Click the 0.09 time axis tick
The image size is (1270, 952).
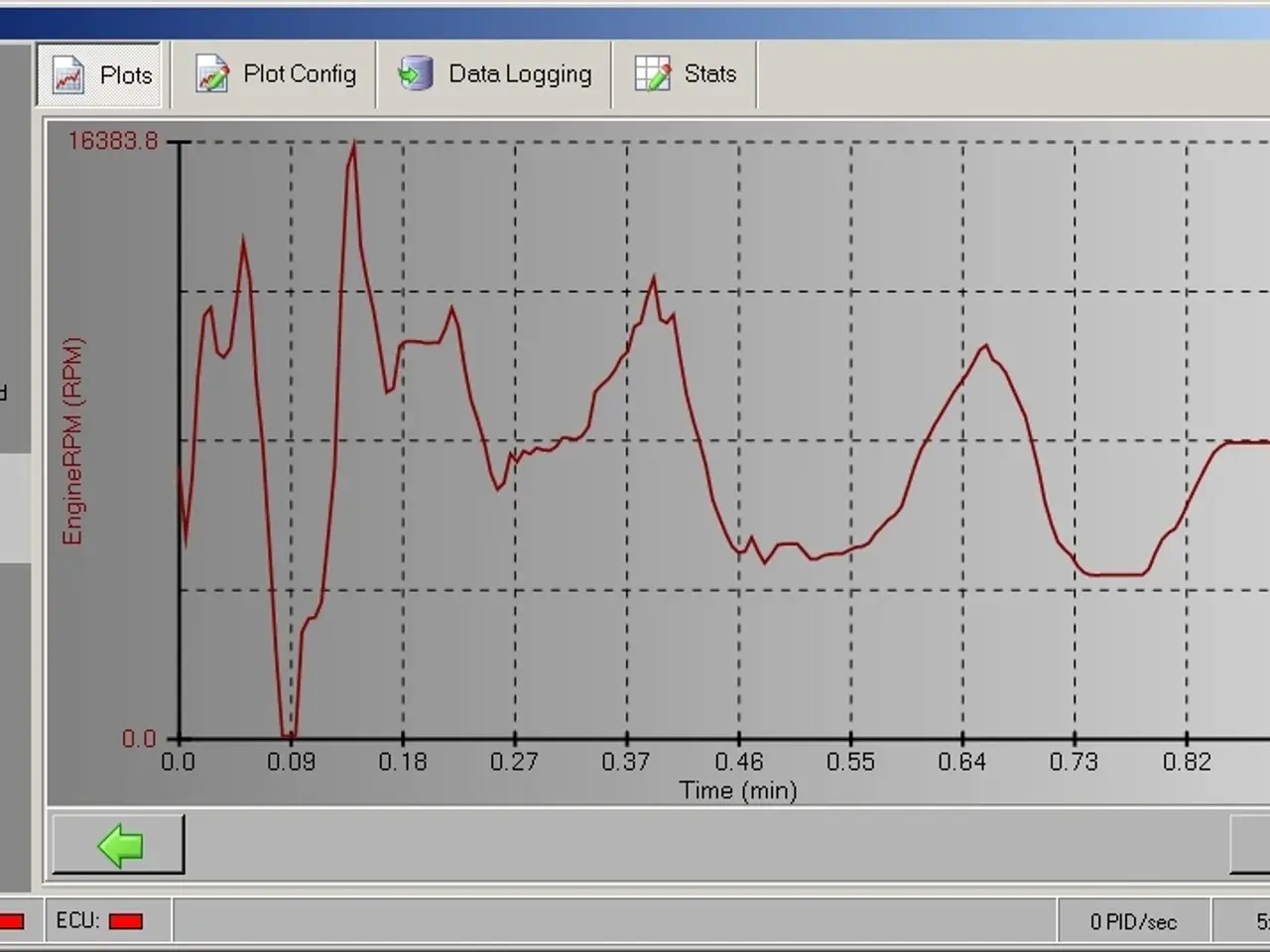click(x=291, y=762)
